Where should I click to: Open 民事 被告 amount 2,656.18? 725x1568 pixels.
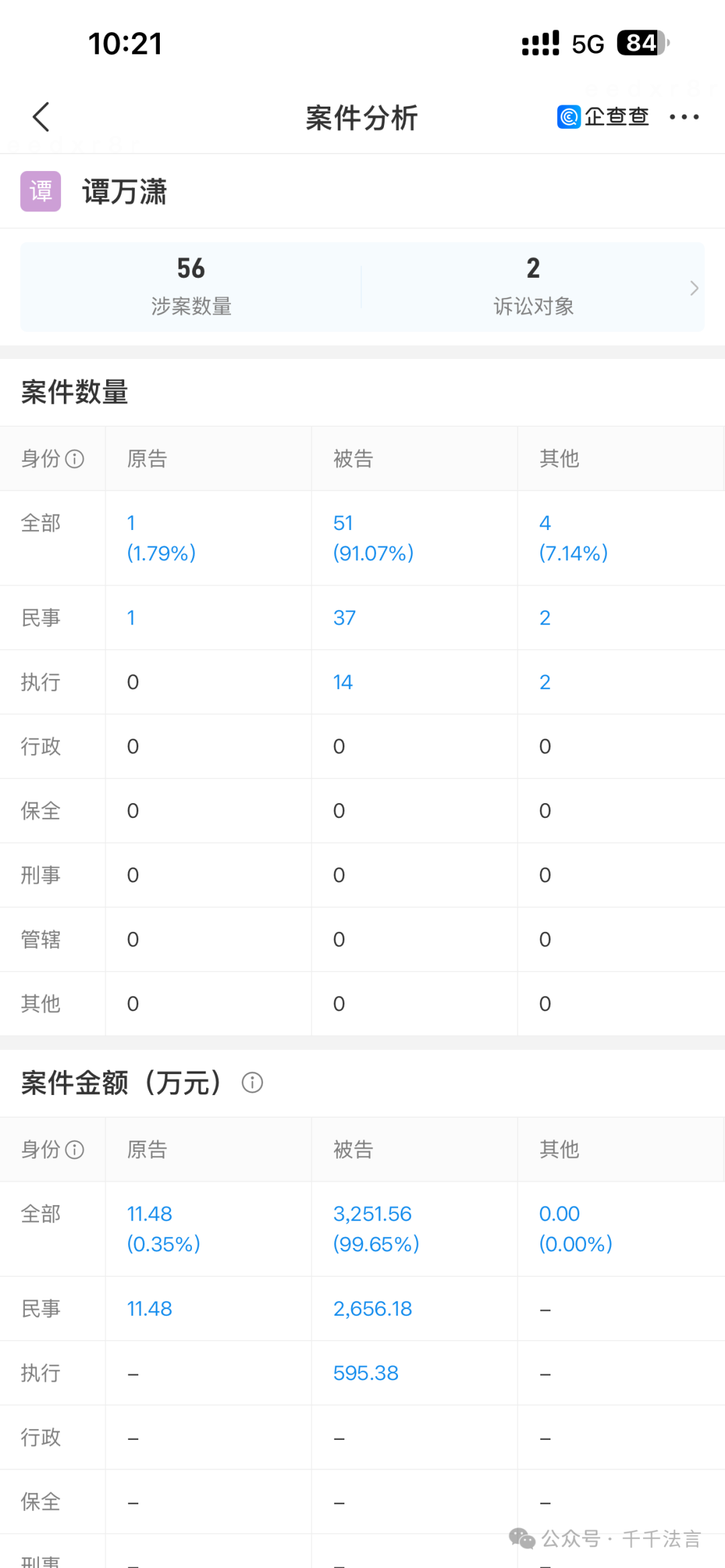373,1309
